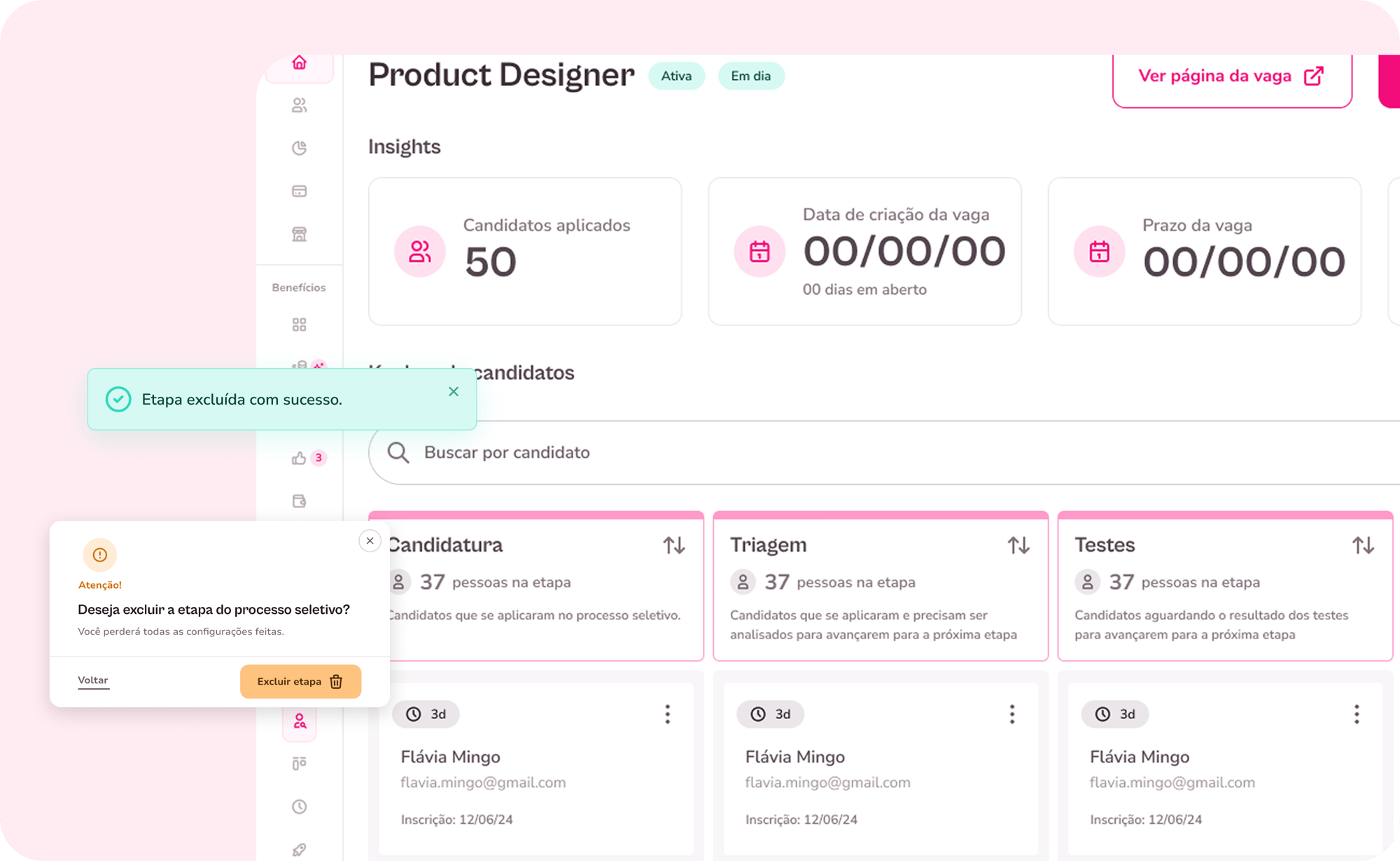Sort the Candidatura column with arrows icon

(673, 545)
